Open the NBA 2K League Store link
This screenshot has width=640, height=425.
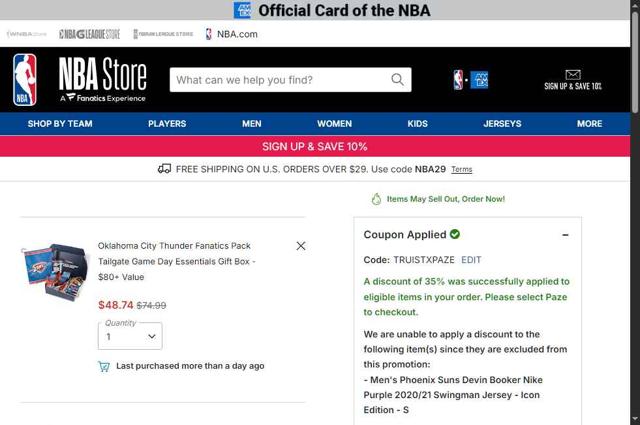[x=163, y=34]
